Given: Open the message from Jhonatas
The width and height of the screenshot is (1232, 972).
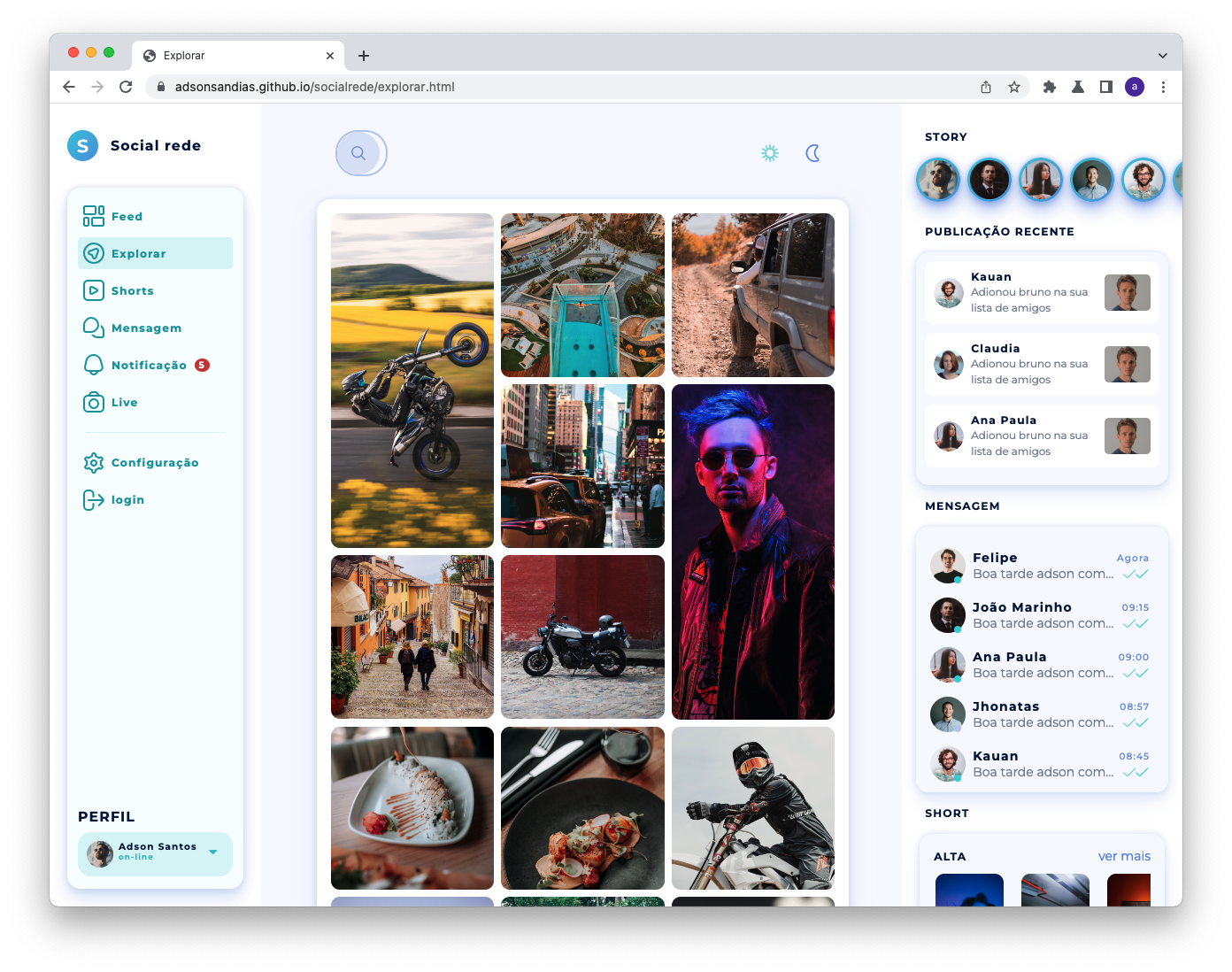Looking at the screenshot, I should coord(1042,714).
